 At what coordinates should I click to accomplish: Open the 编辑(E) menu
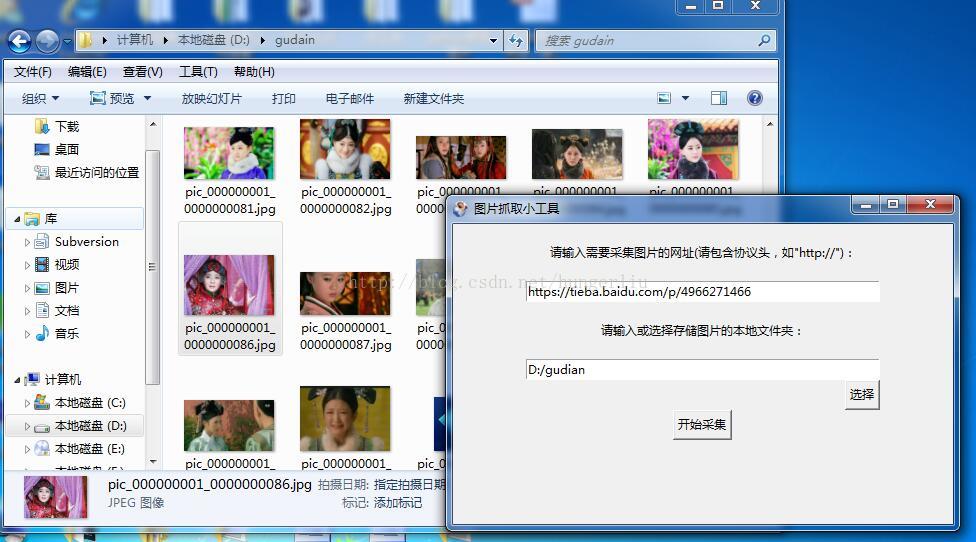87,72
